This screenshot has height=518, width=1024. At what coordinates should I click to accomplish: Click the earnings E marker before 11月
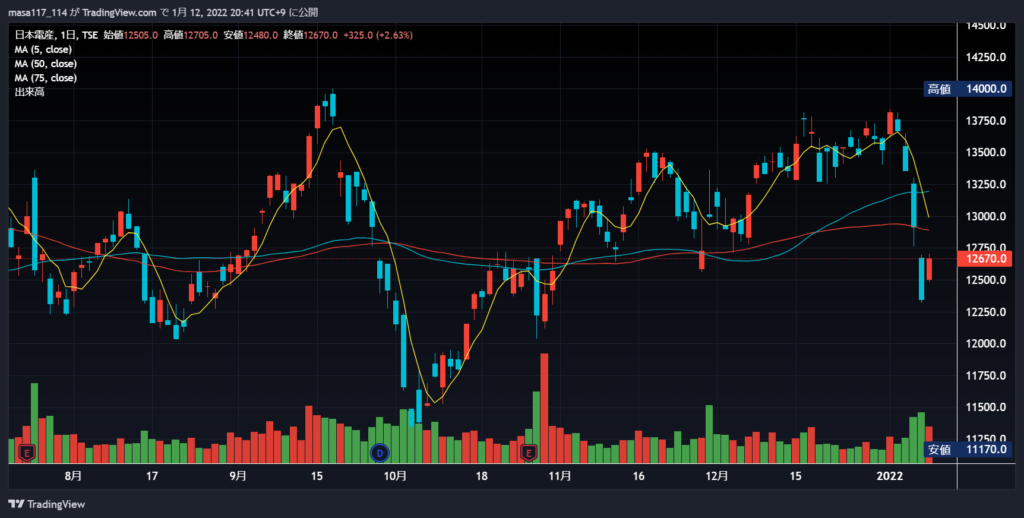coord(529,452)
